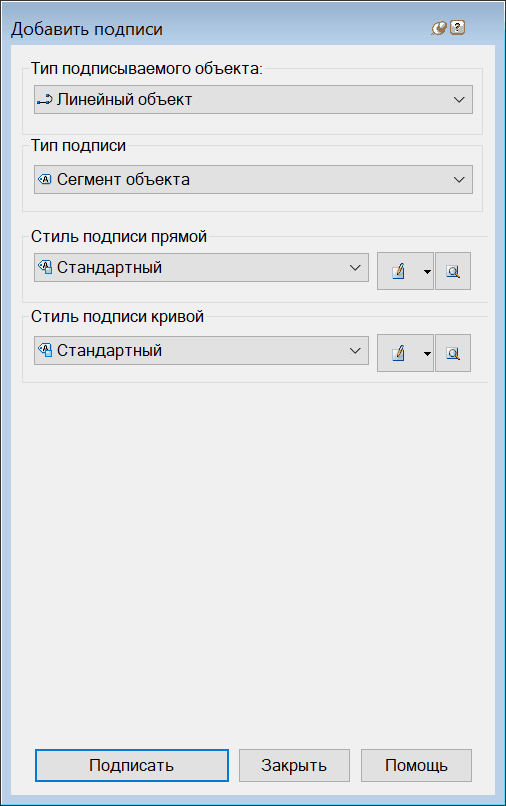Viewport: 506px width, 806px height.
Task: Click the line icon beside Линейный объект
Action: click(x=45, y=100)
